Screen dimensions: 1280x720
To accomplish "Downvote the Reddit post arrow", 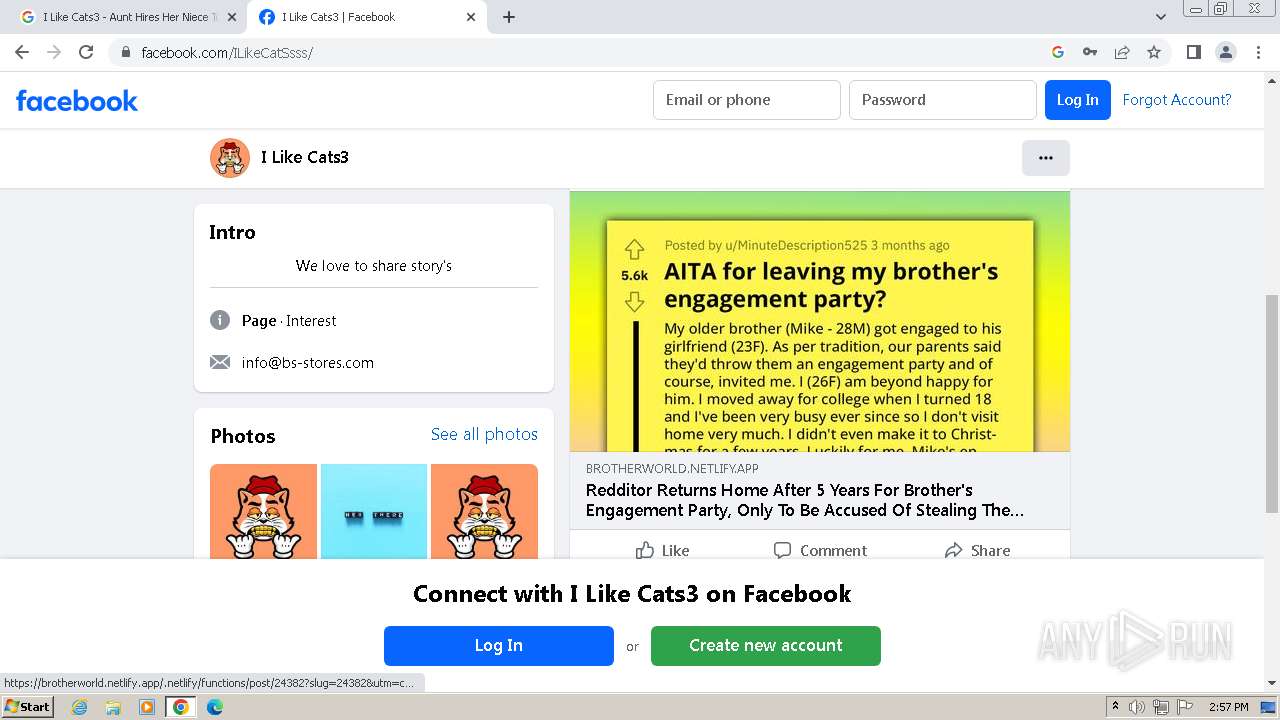I will (x=634, y=301).
